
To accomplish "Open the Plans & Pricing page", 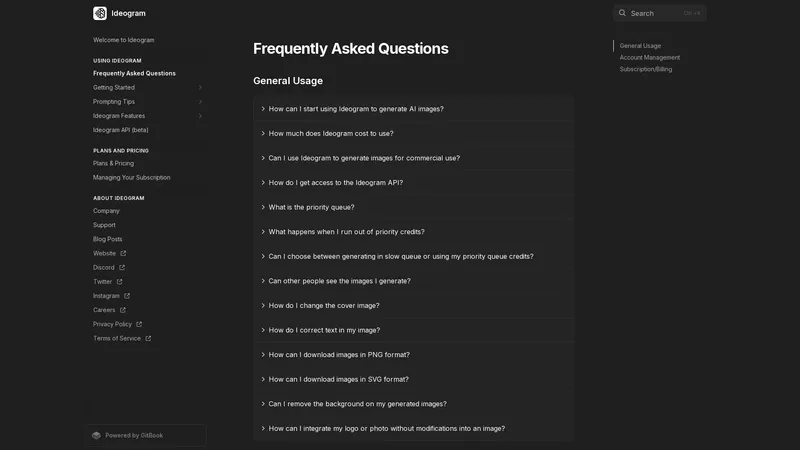I will pos(113,164).
